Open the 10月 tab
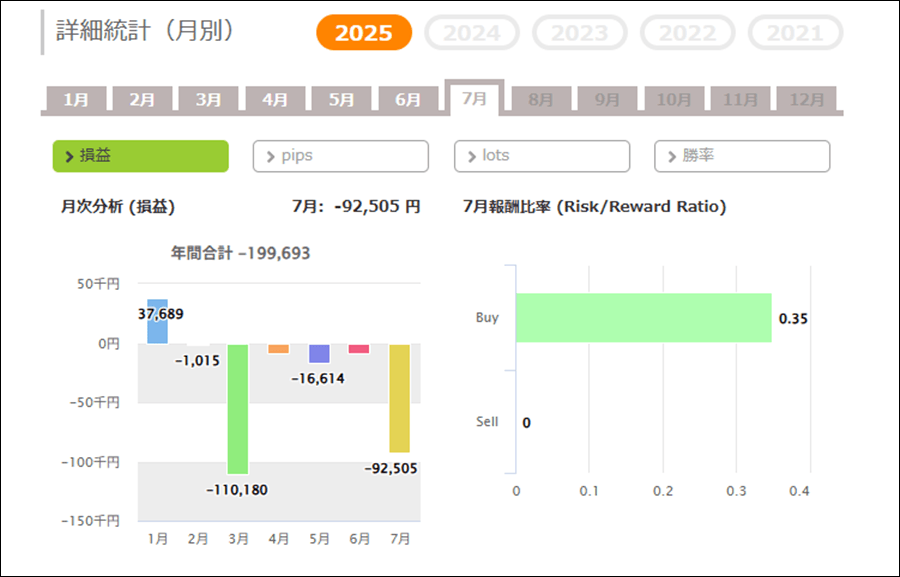Viewport: 900px width, 577px height. 674,99
